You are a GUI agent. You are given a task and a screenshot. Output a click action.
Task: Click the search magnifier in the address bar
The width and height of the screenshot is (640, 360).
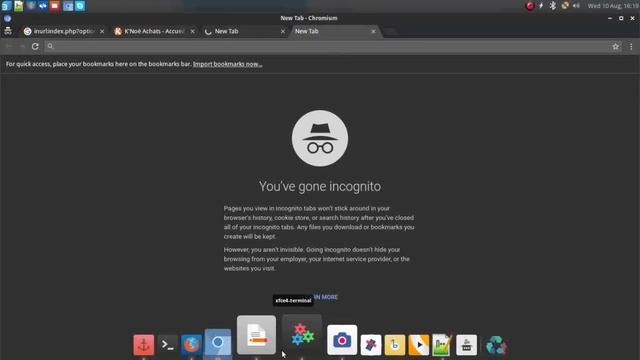[50, 47]
